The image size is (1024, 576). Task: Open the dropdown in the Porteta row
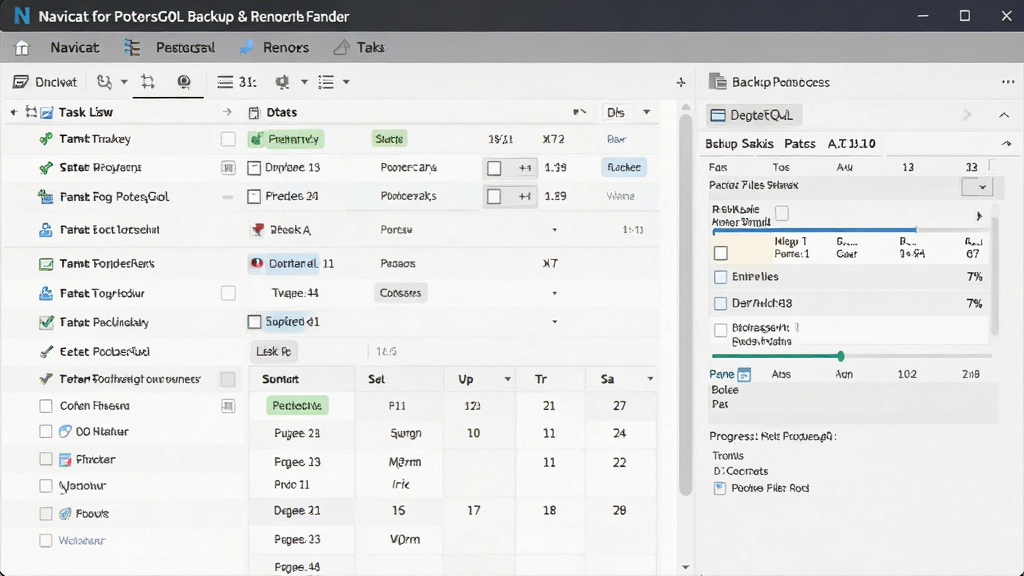click(x=554, y=230)
